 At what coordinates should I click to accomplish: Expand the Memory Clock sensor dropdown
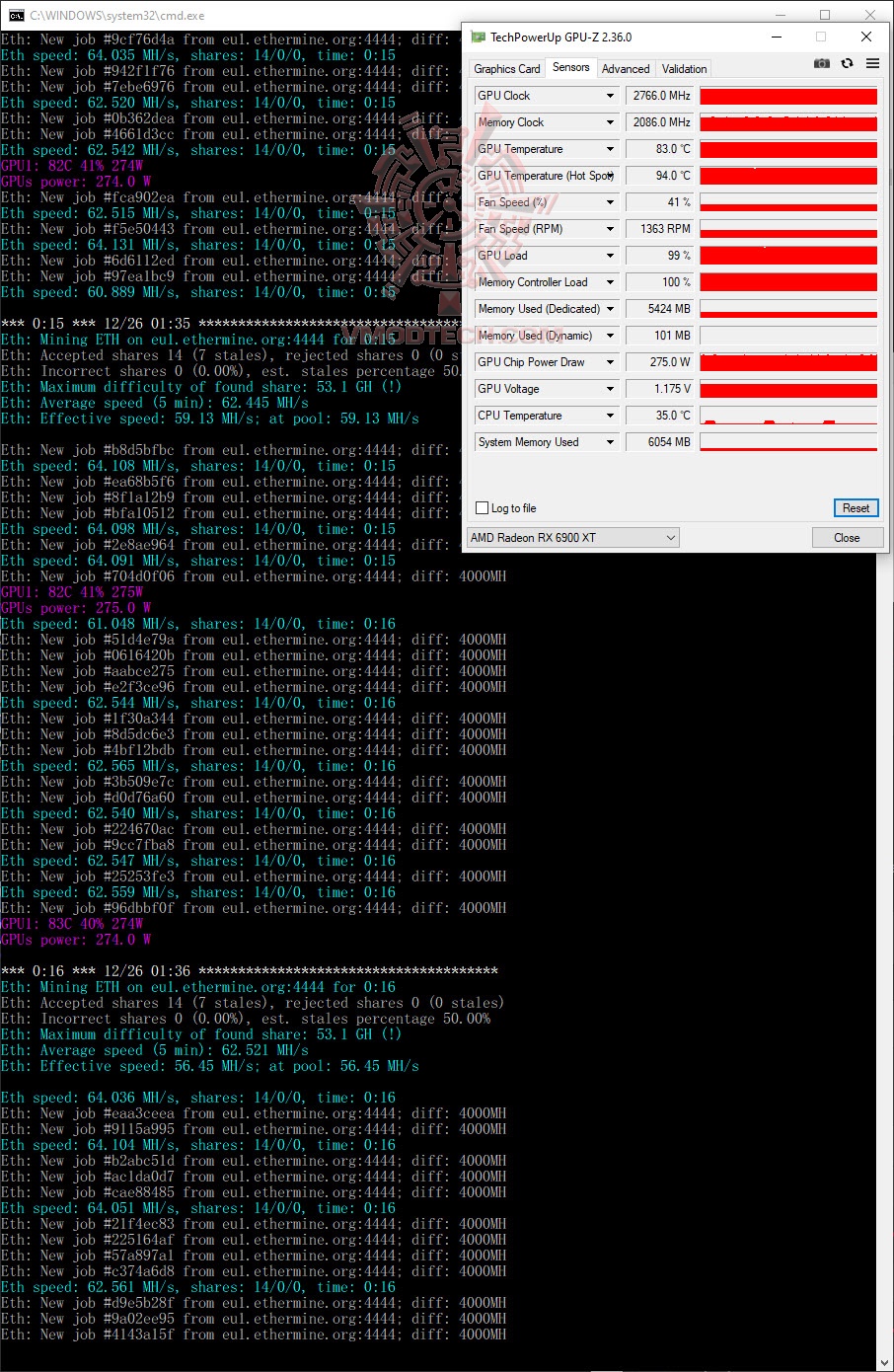610,122
